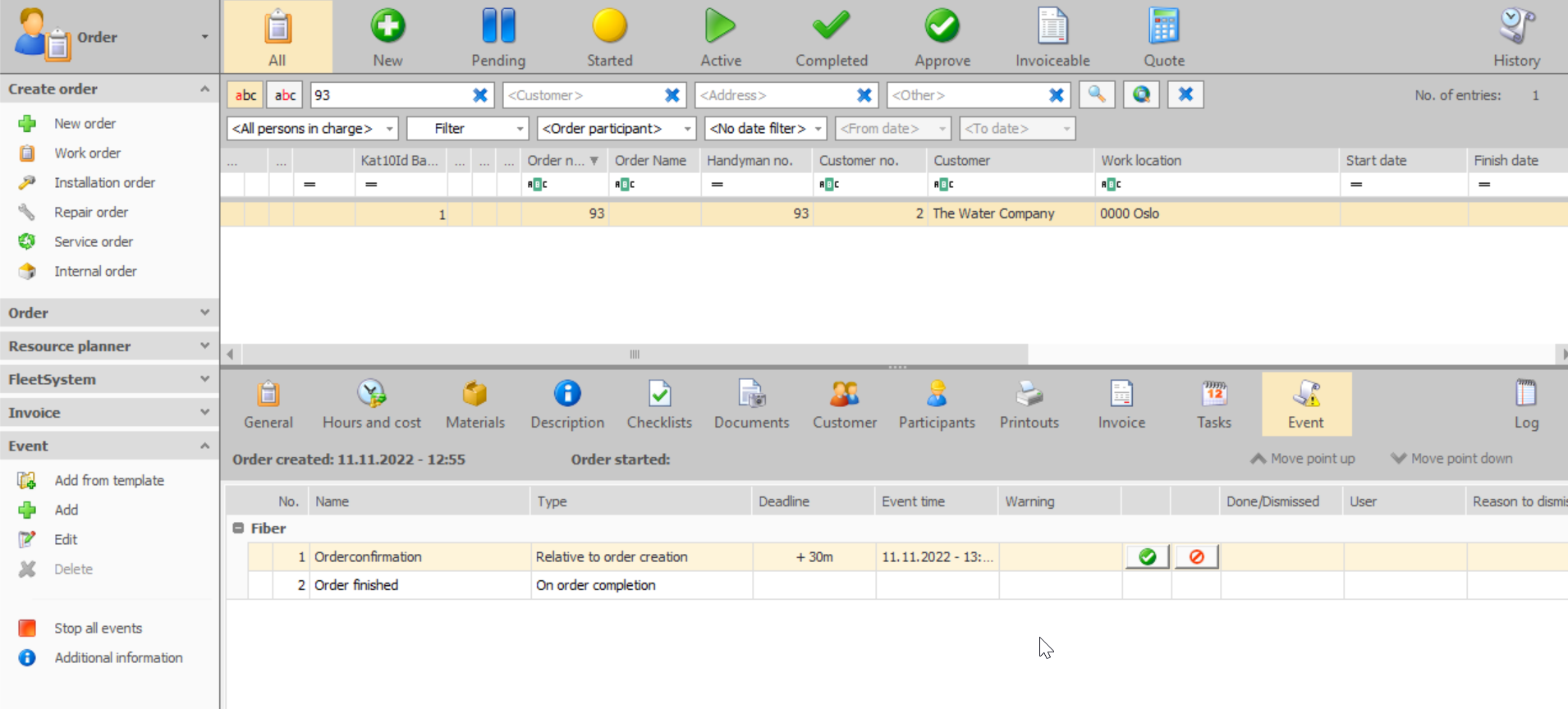This screenshot has width=1568, height=709.
Task: Toggle the first abc search mode button
Action: coord(245,95)
